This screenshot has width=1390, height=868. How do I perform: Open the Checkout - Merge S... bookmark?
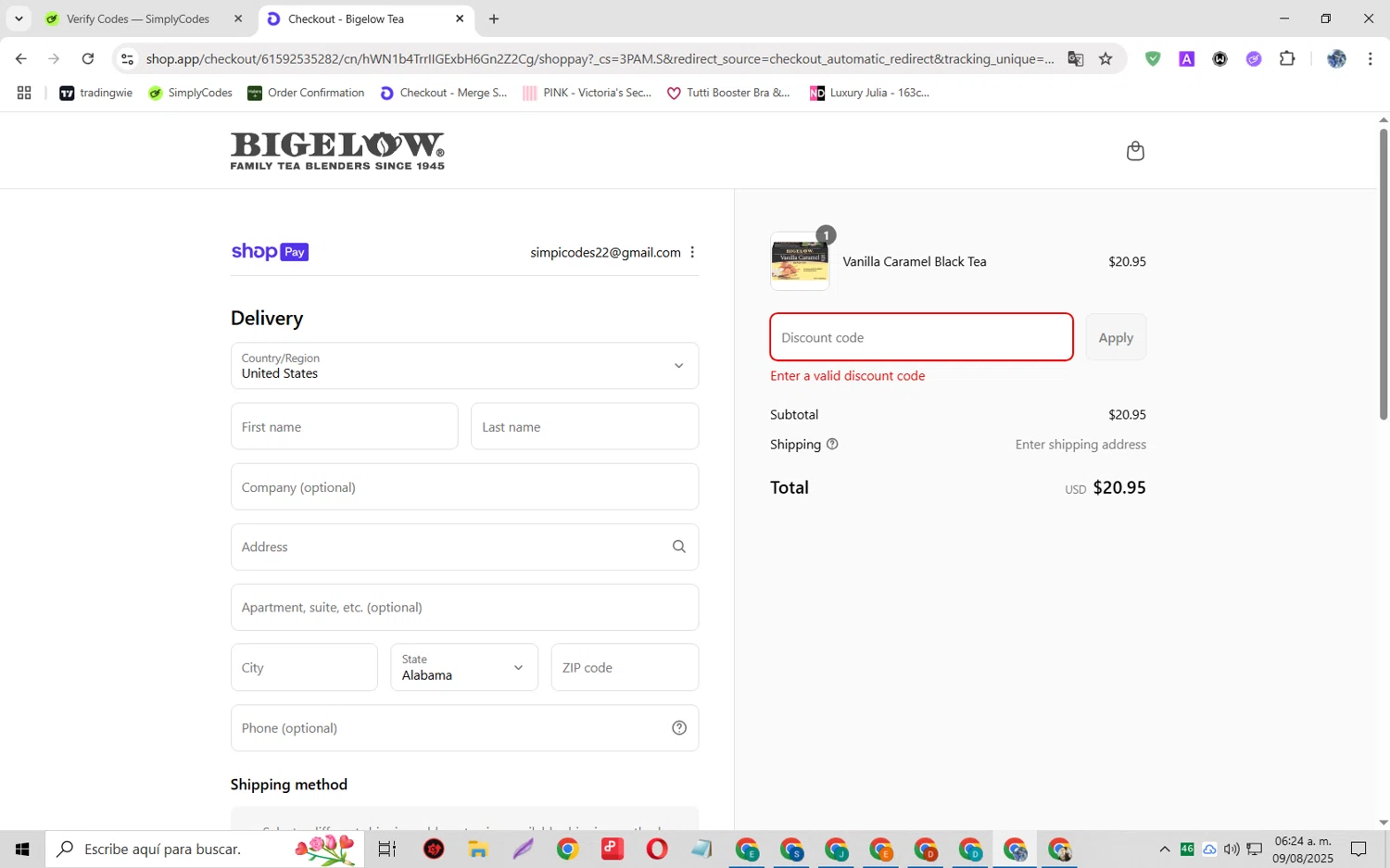coord(445,93)
